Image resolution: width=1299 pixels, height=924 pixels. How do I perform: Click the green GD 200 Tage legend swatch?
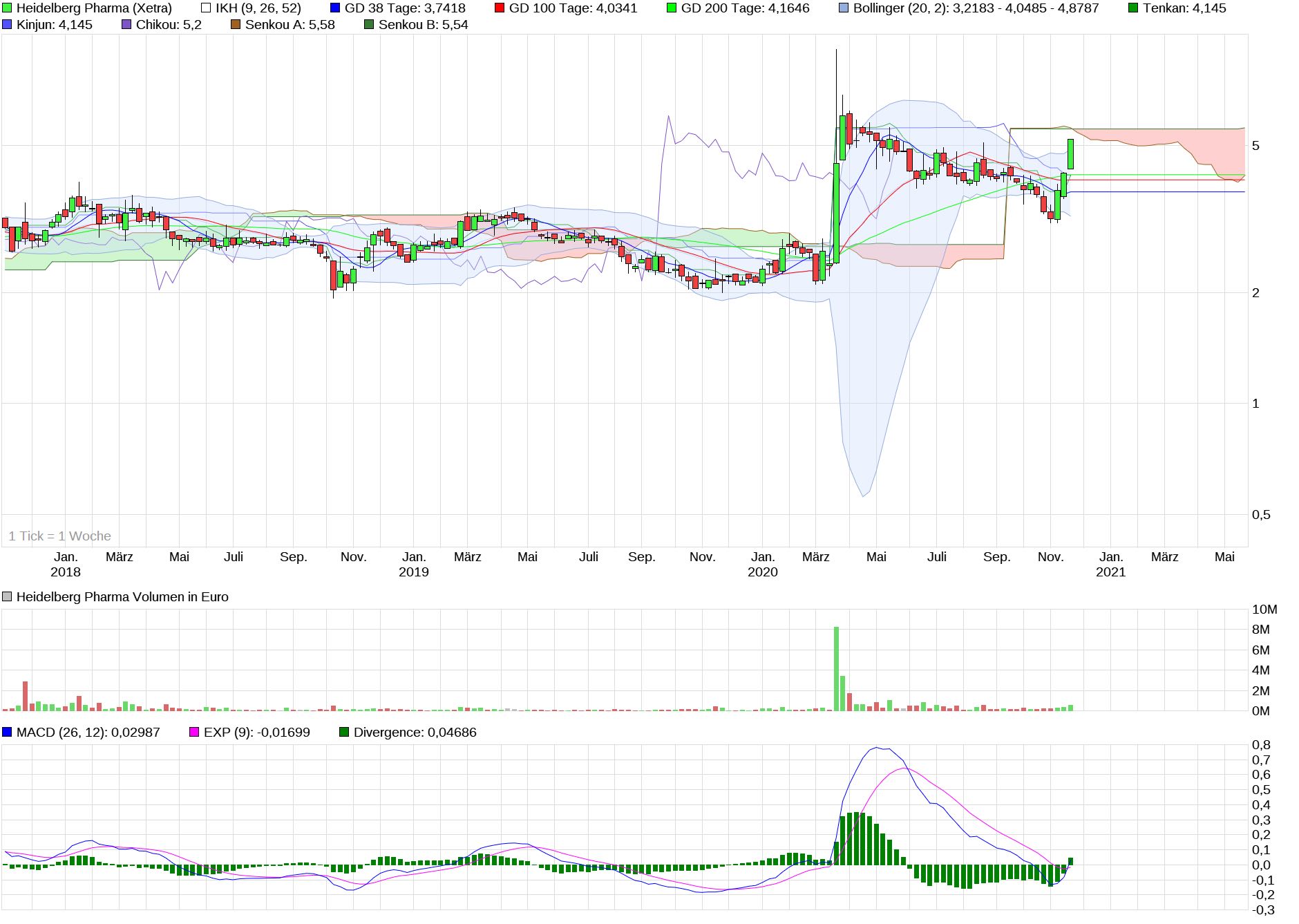point(671,8)
